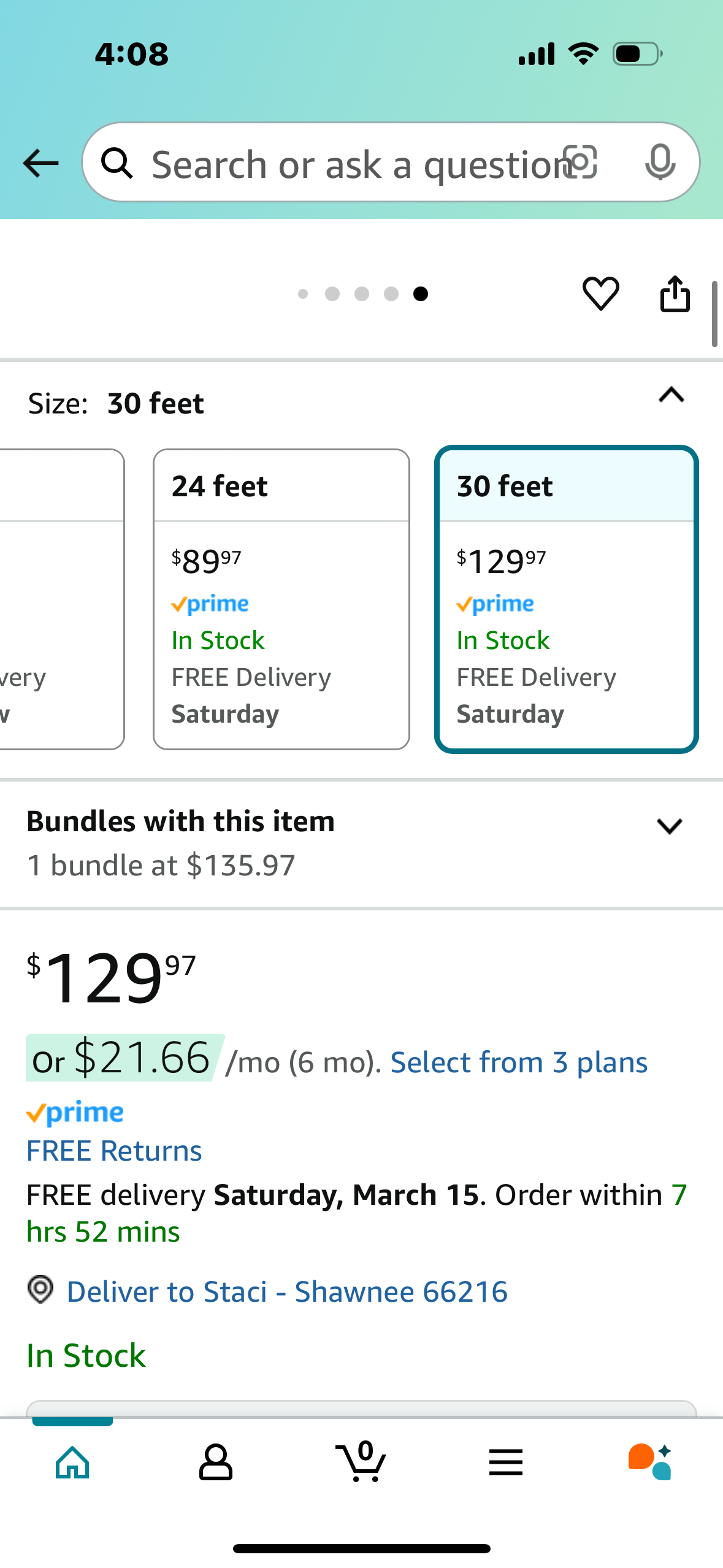723x1568 pixels.
Task: Select the partially visible size option
Action: [61, 599]
